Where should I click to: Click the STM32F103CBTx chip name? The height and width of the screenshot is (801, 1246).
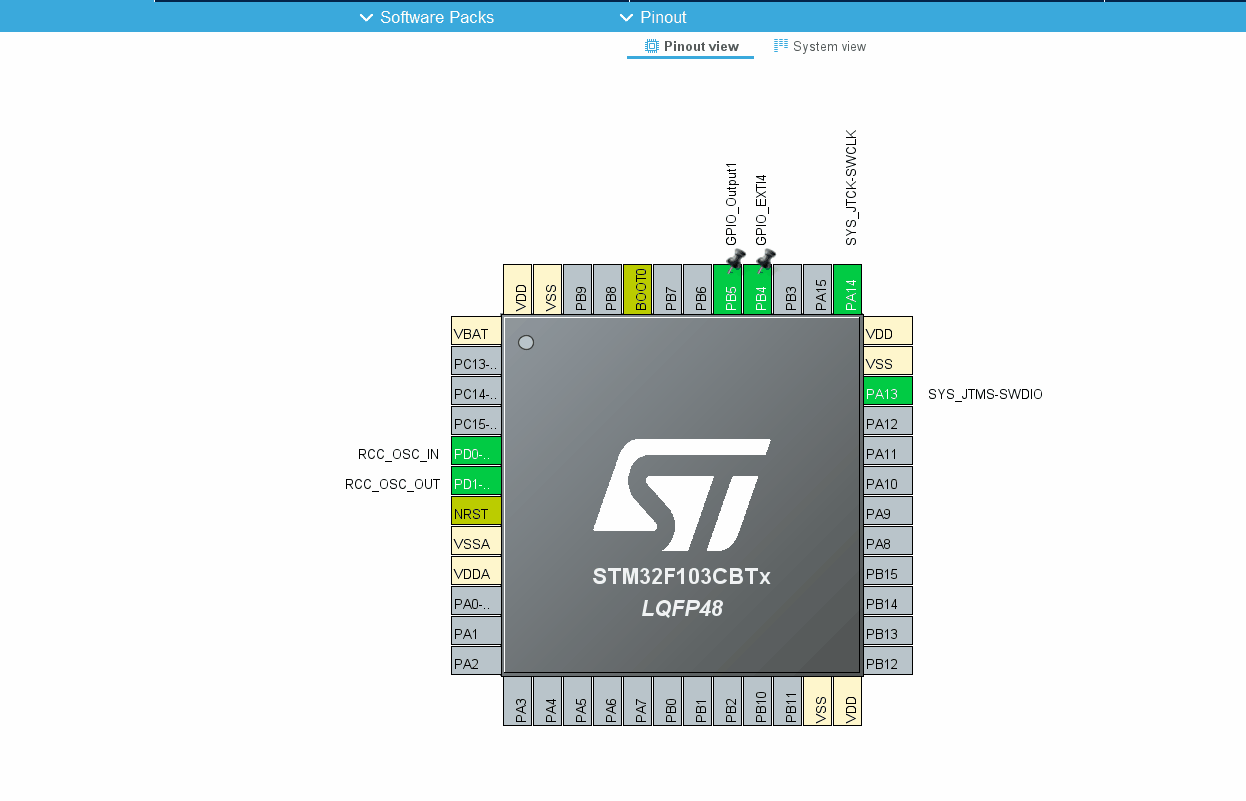(x=682, y=577)
